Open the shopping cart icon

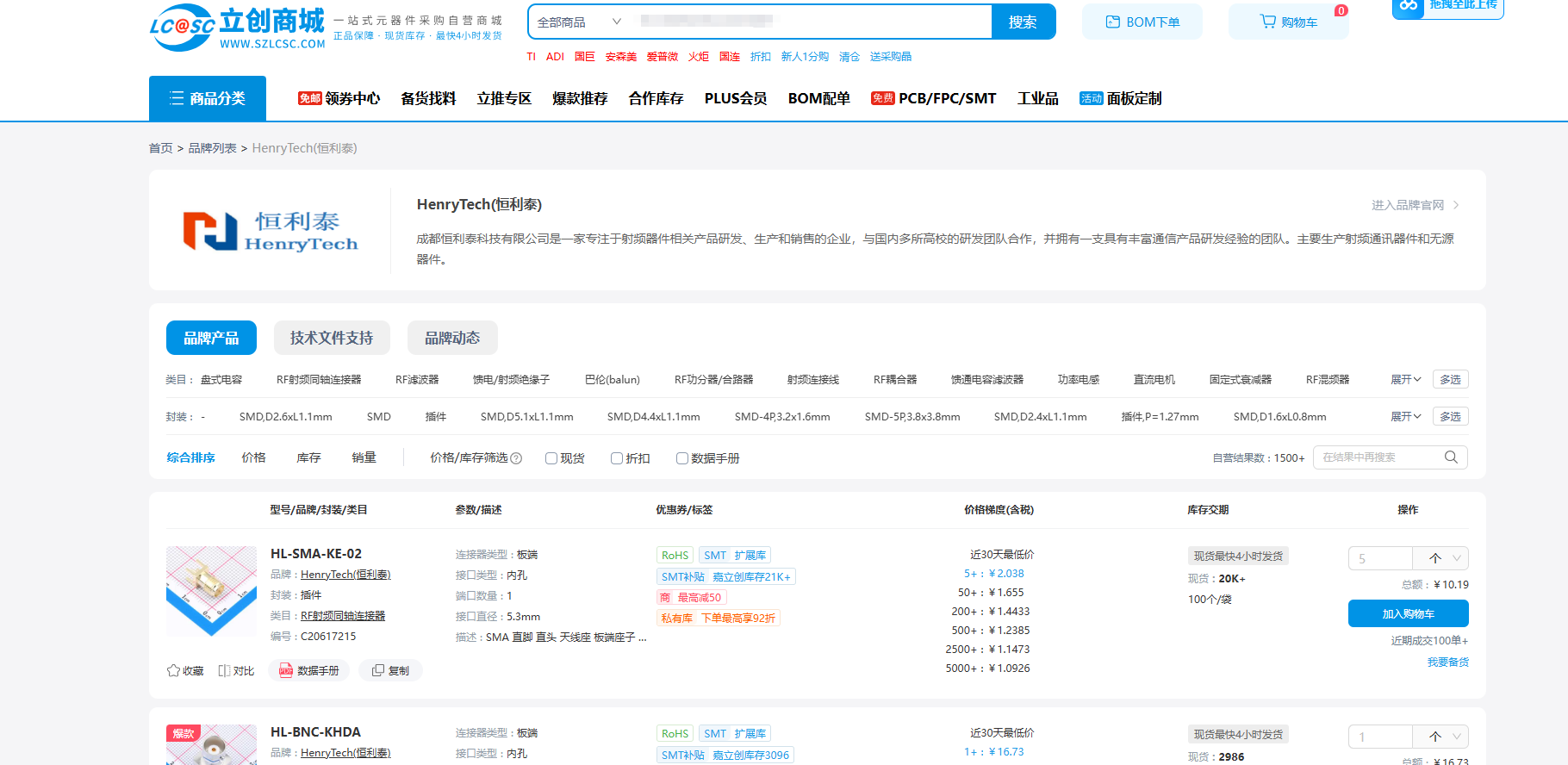point(1268,22)
